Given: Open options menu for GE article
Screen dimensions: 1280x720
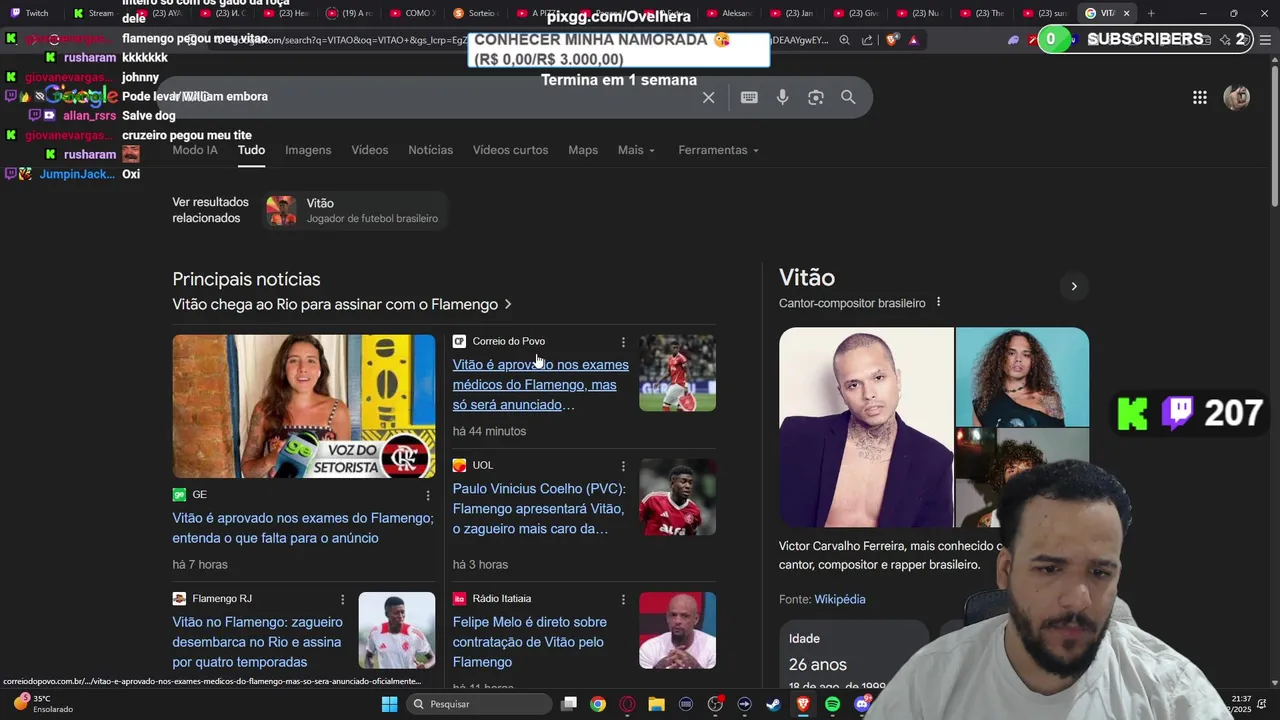Looking at the screenshot, I should 428,495.
